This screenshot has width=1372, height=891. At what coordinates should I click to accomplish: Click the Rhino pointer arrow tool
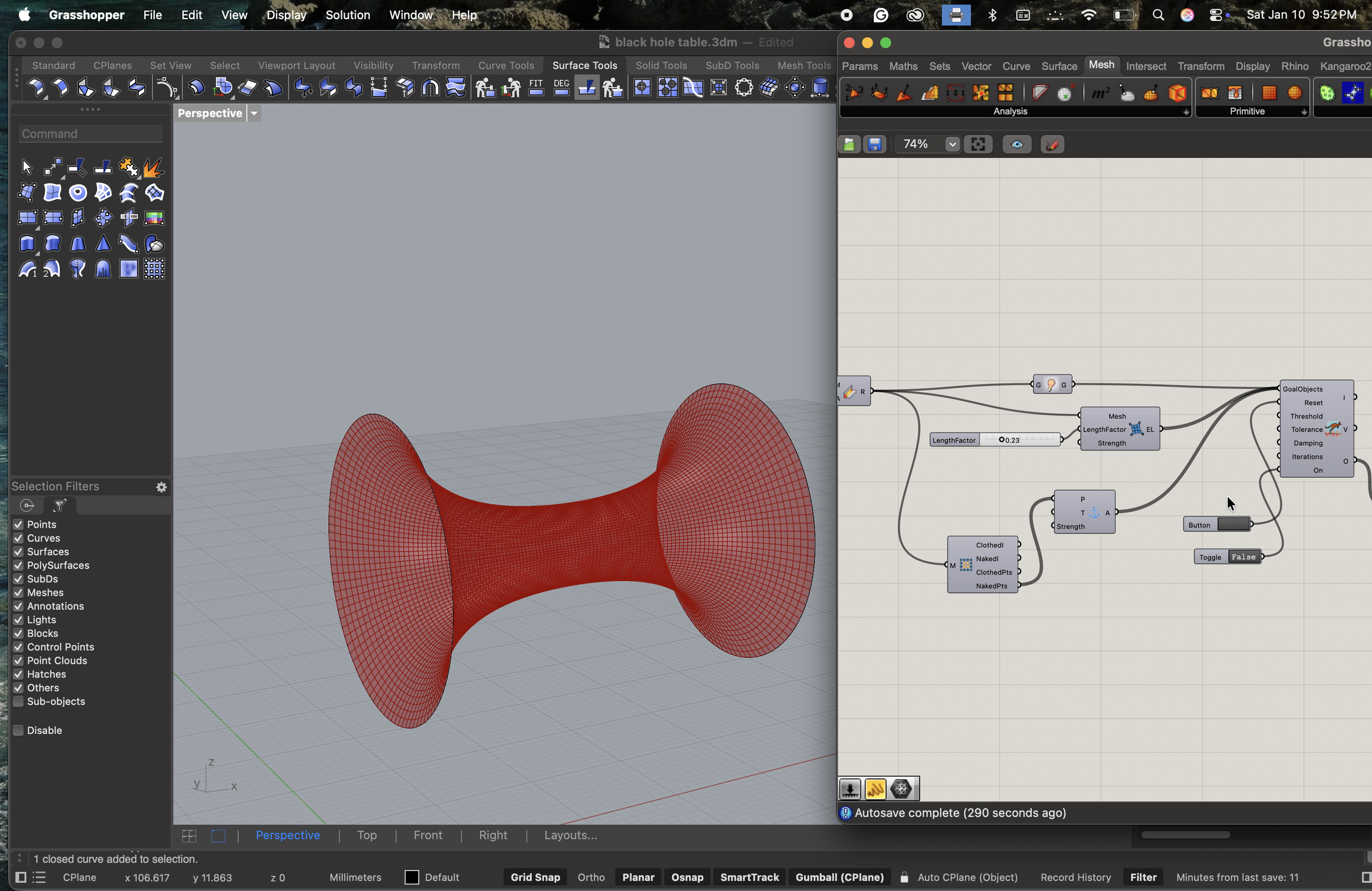click(x=26, y=167)
